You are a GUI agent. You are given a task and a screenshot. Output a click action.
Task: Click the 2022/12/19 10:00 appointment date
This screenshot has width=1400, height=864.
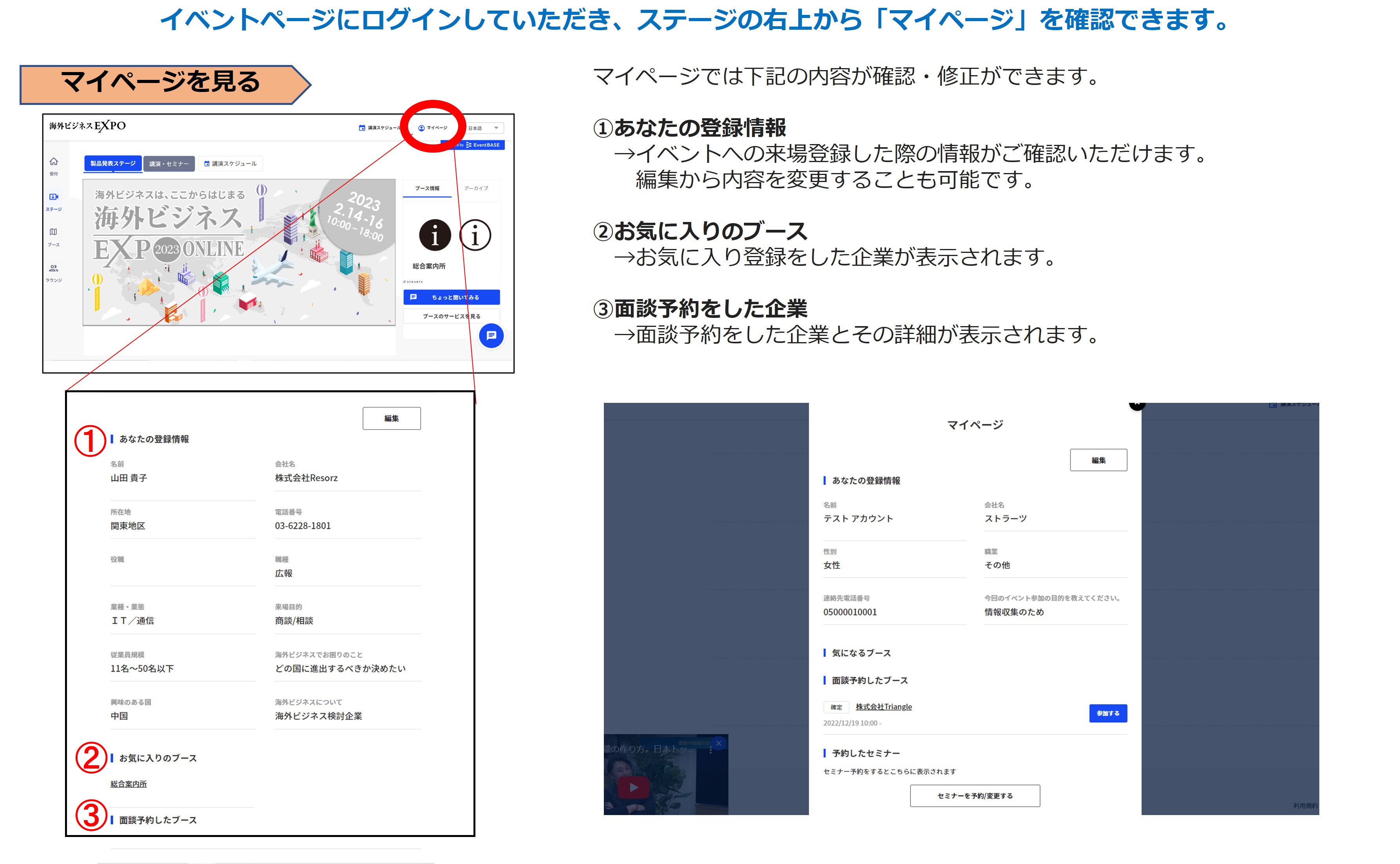852,723
